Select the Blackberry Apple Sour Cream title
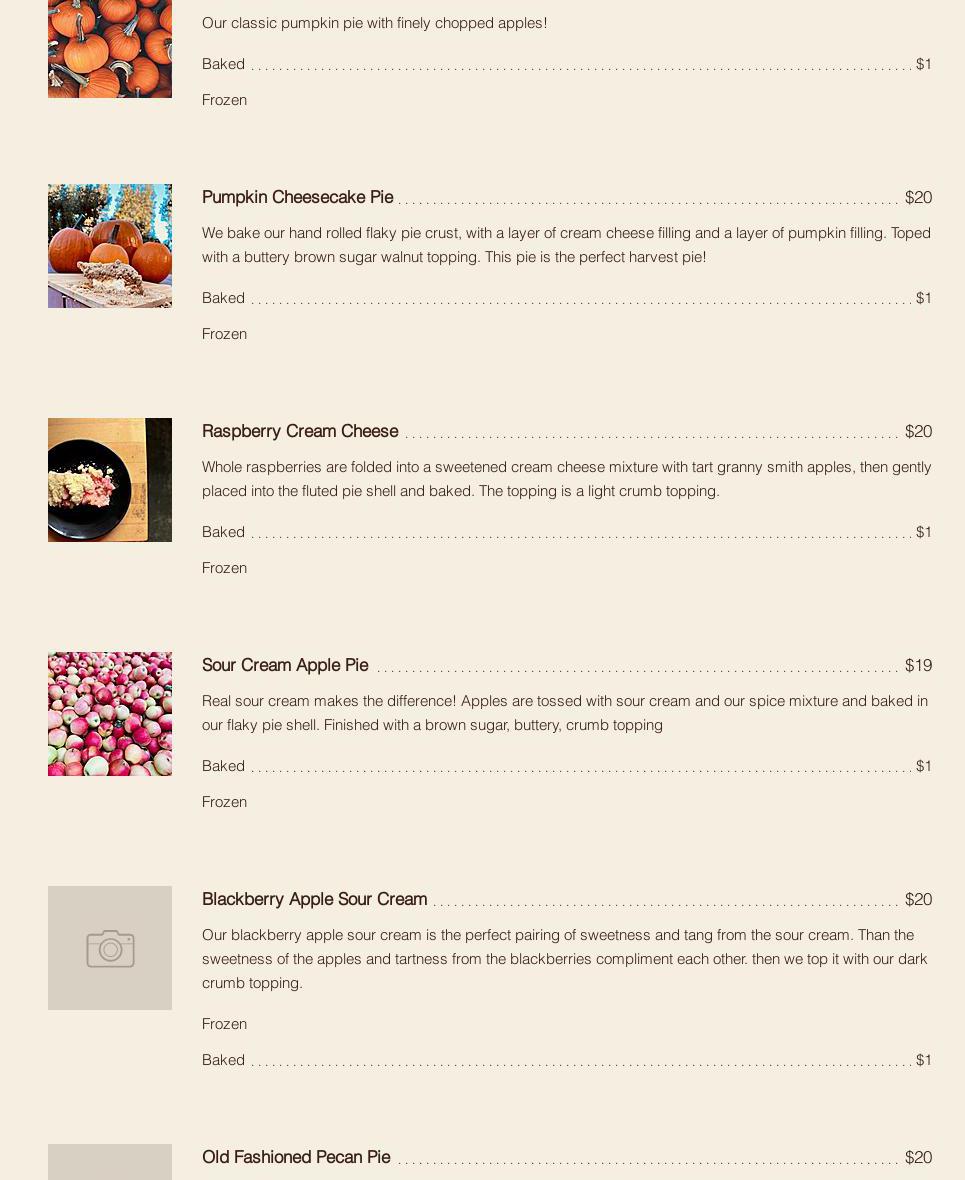This screenshot has width=965, height=1180. coord(315,899)
